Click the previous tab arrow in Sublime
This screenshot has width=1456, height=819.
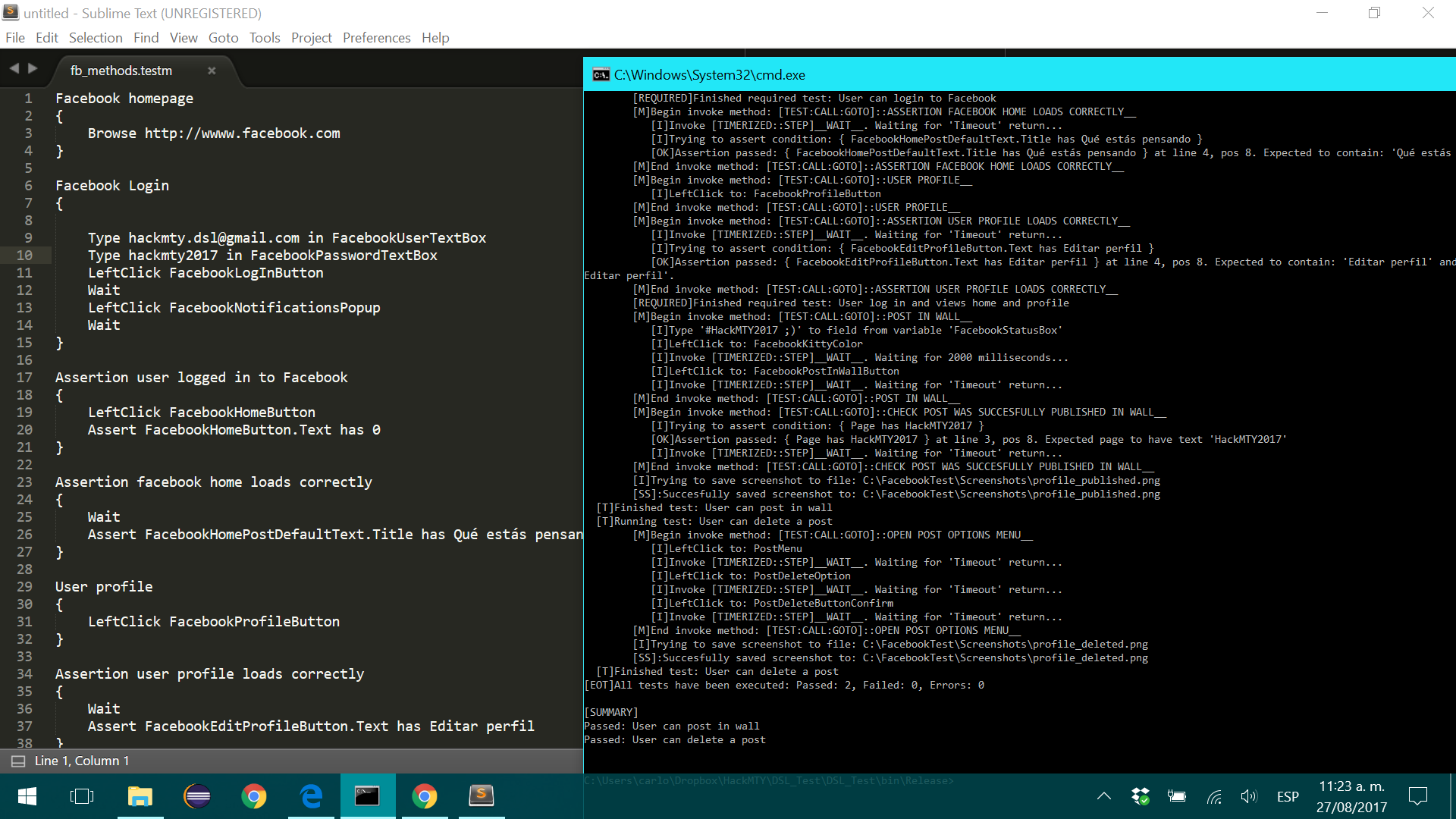(14, 69)
